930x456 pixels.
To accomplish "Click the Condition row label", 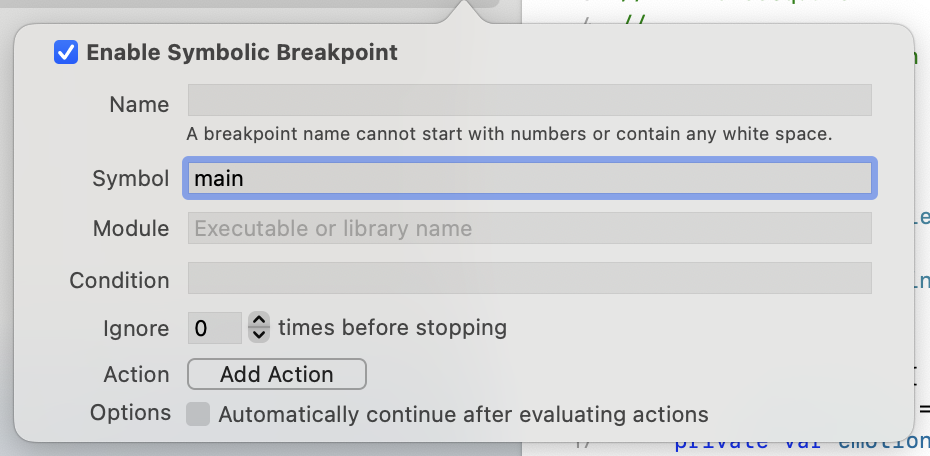I will [119, 281].
